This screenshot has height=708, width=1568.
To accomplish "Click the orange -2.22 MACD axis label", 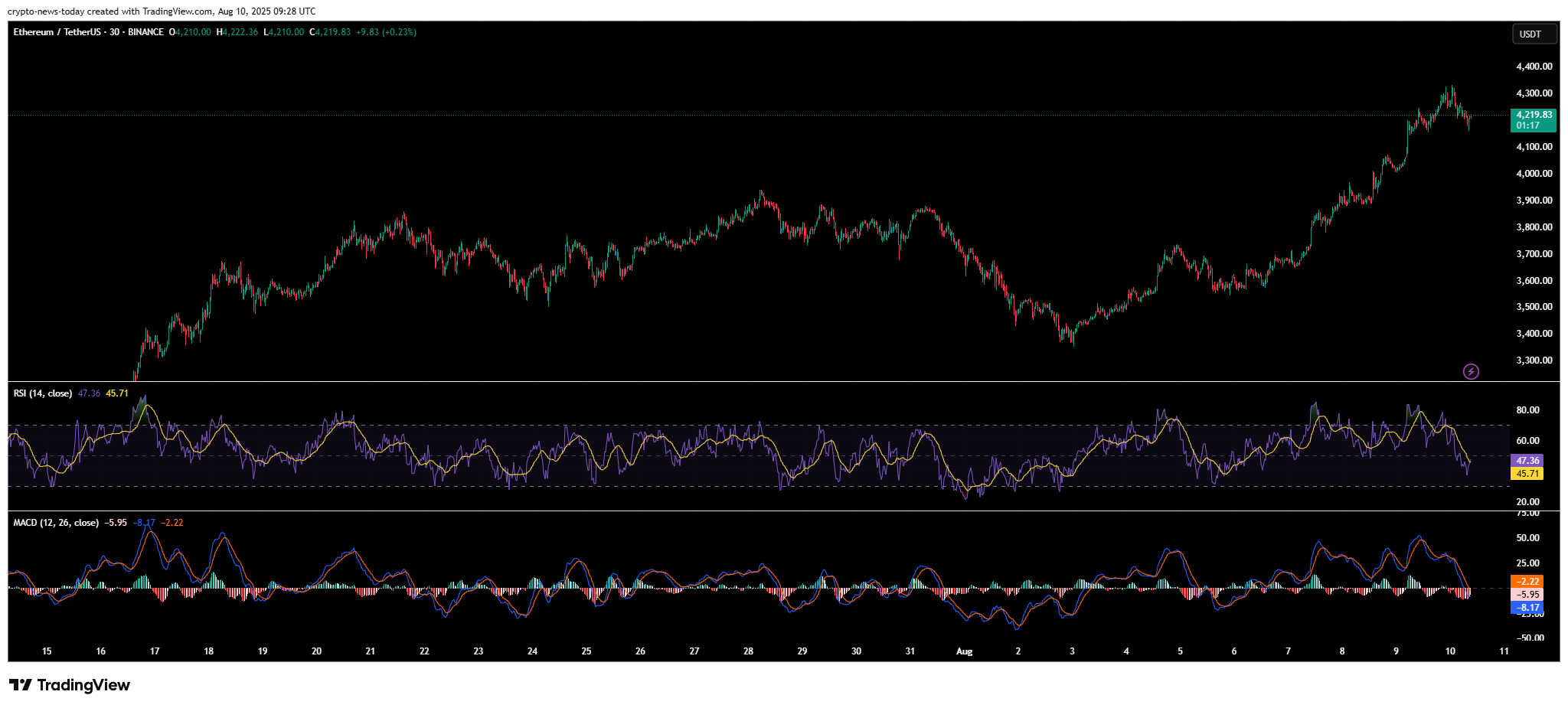I will tap(1527, 582).
